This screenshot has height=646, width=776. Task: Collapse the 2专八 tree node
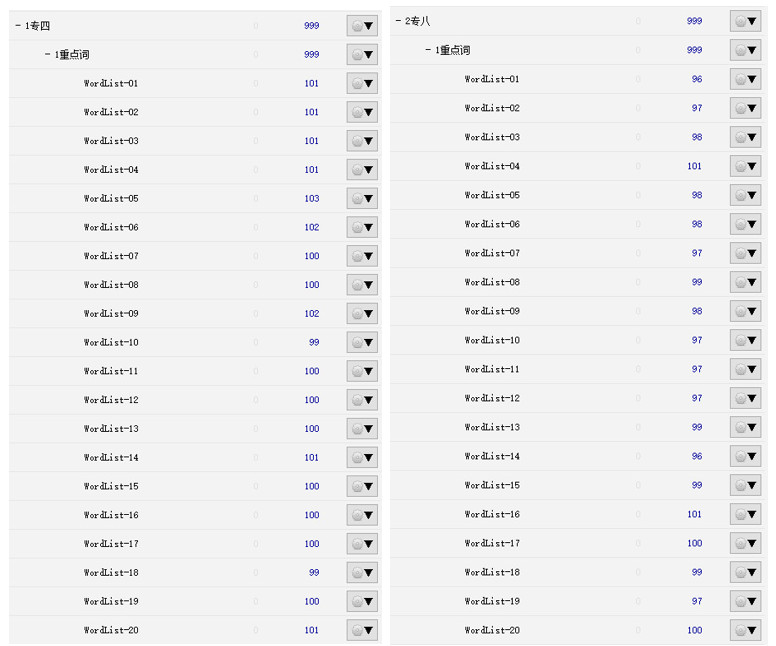tap(398, 21)
